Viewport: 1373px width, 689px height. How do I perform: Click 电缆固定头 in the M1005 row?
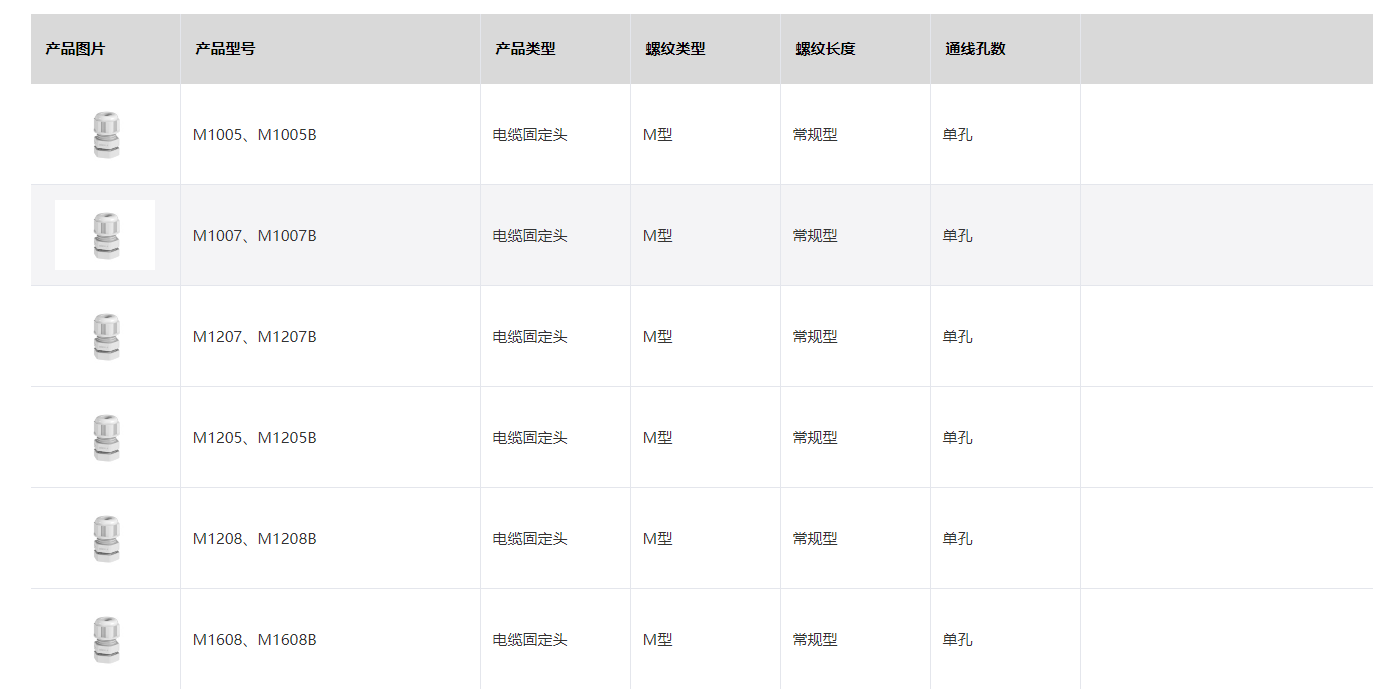[x=530, y=135]
